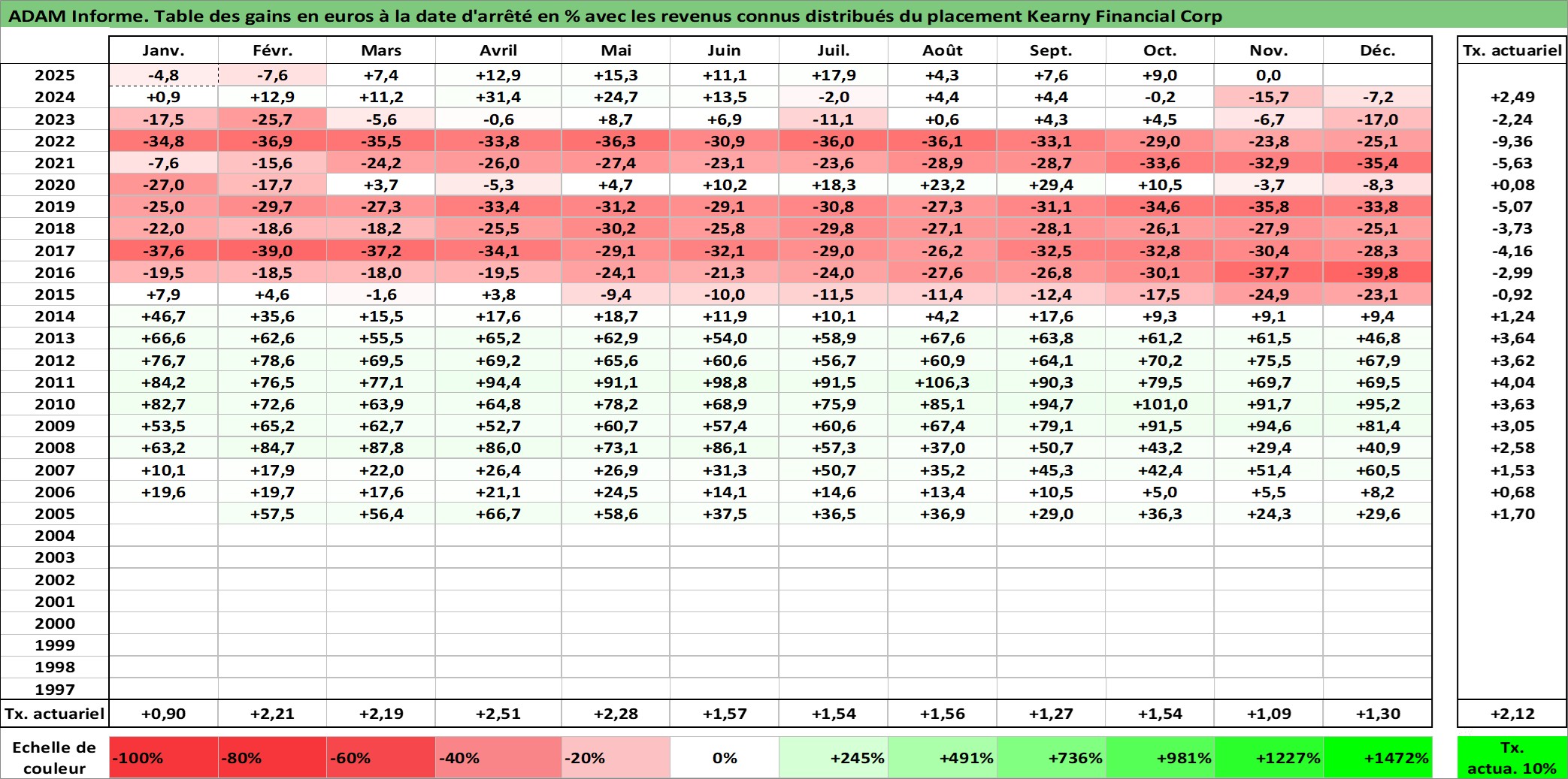
Task: Click the 'Janv.' column header
Action: coord(163,50)
